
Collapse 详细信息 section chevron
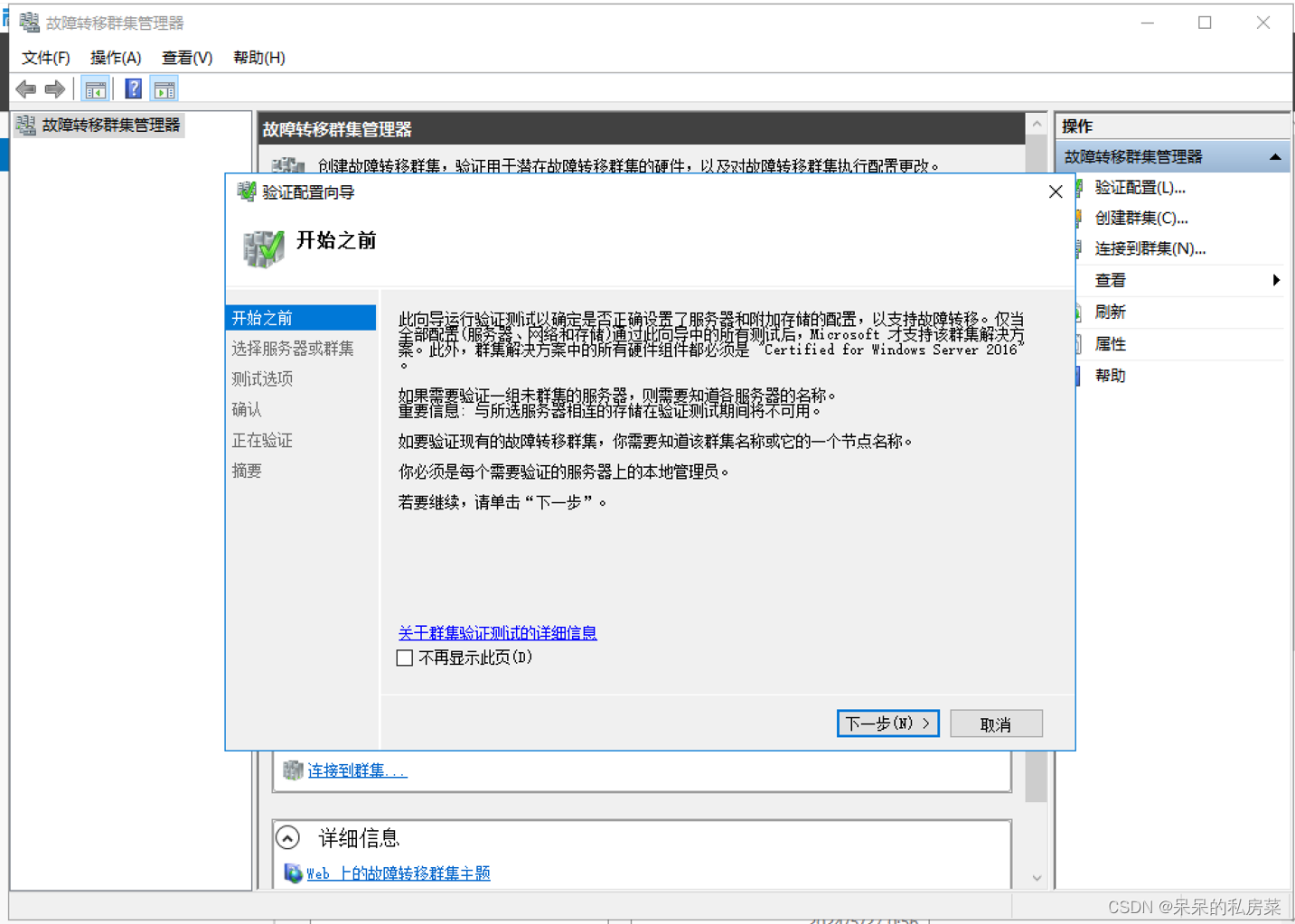[287, 838]
